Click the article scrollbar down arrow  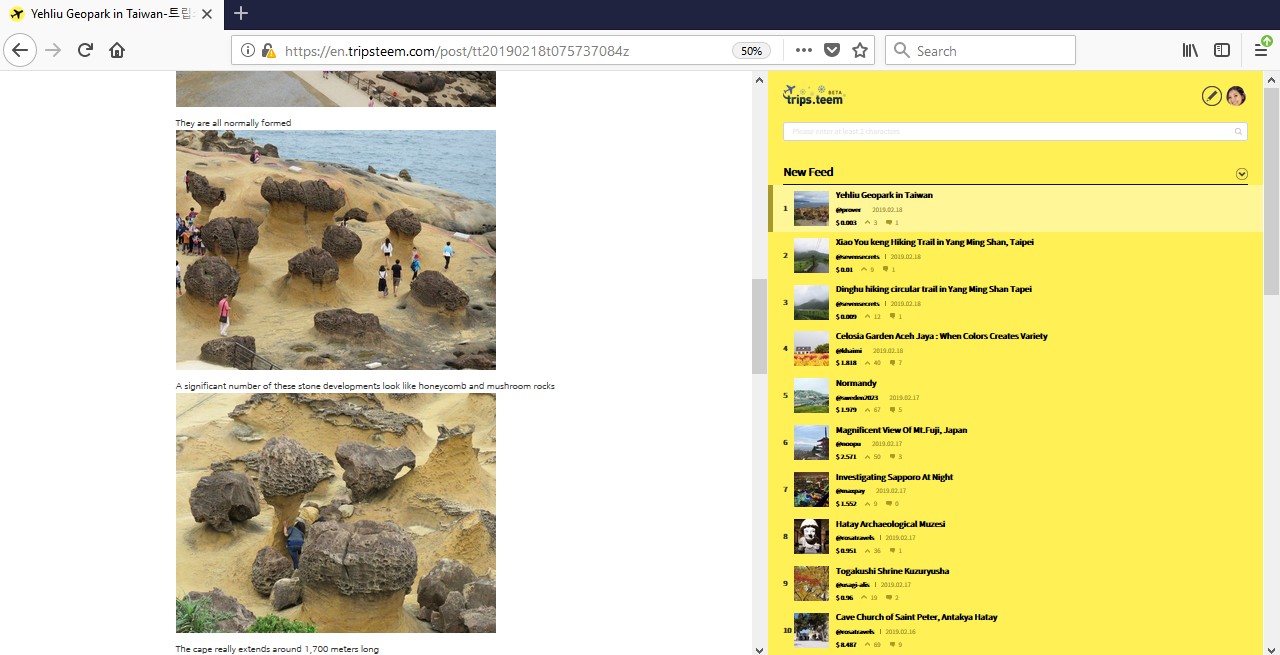click(x=759, y=648)
